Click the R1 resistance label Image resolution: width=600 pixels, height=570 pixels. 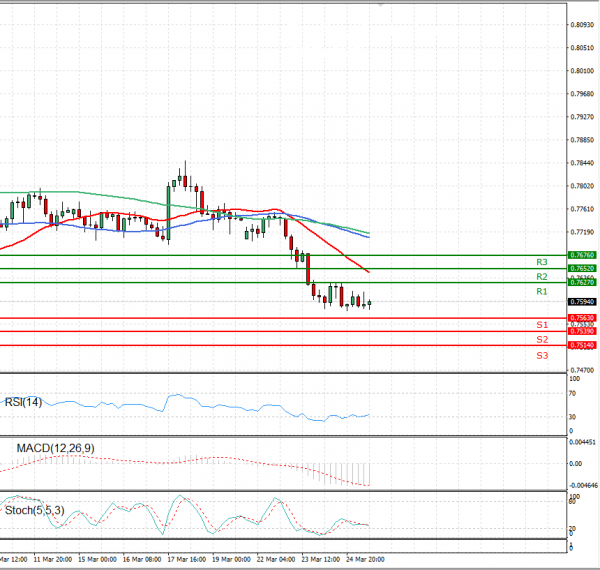[541, 292]
